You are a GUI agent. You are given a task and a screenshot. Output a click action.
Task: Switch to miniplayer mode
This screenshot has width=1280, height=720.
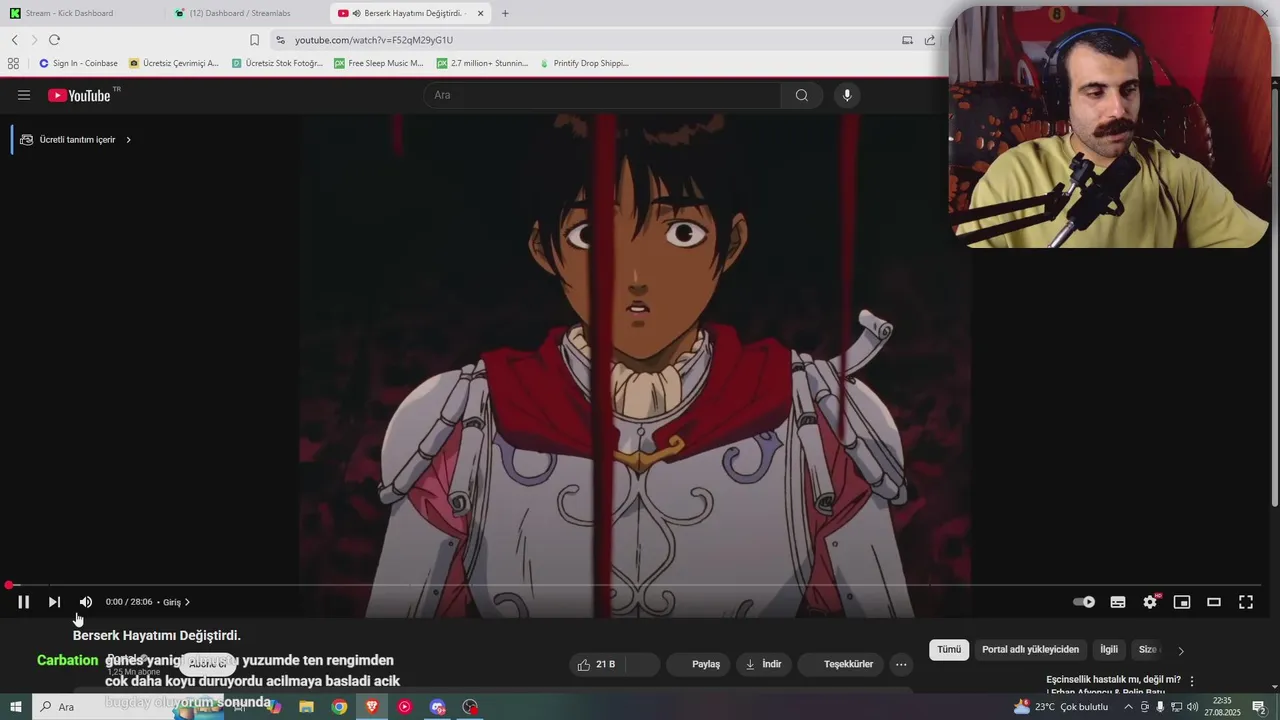[x=1182, y=602]
